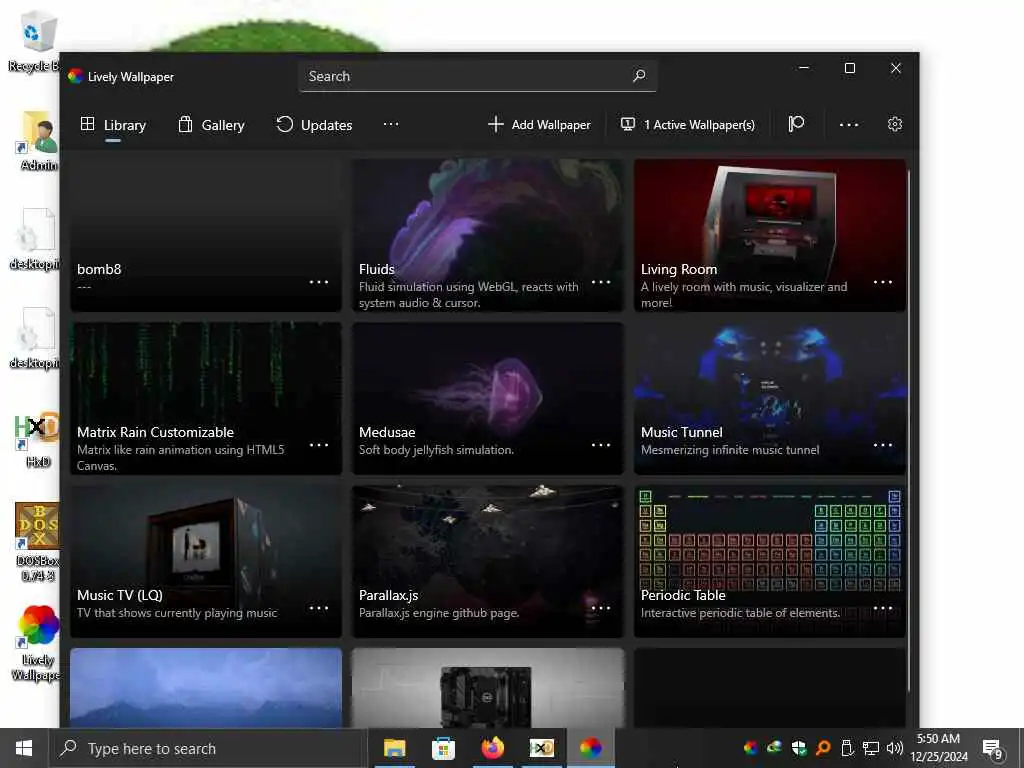This screenshot has height=768, width=1024.
Task: Select the Living Room wallpaper
Action: click(770, 235)
